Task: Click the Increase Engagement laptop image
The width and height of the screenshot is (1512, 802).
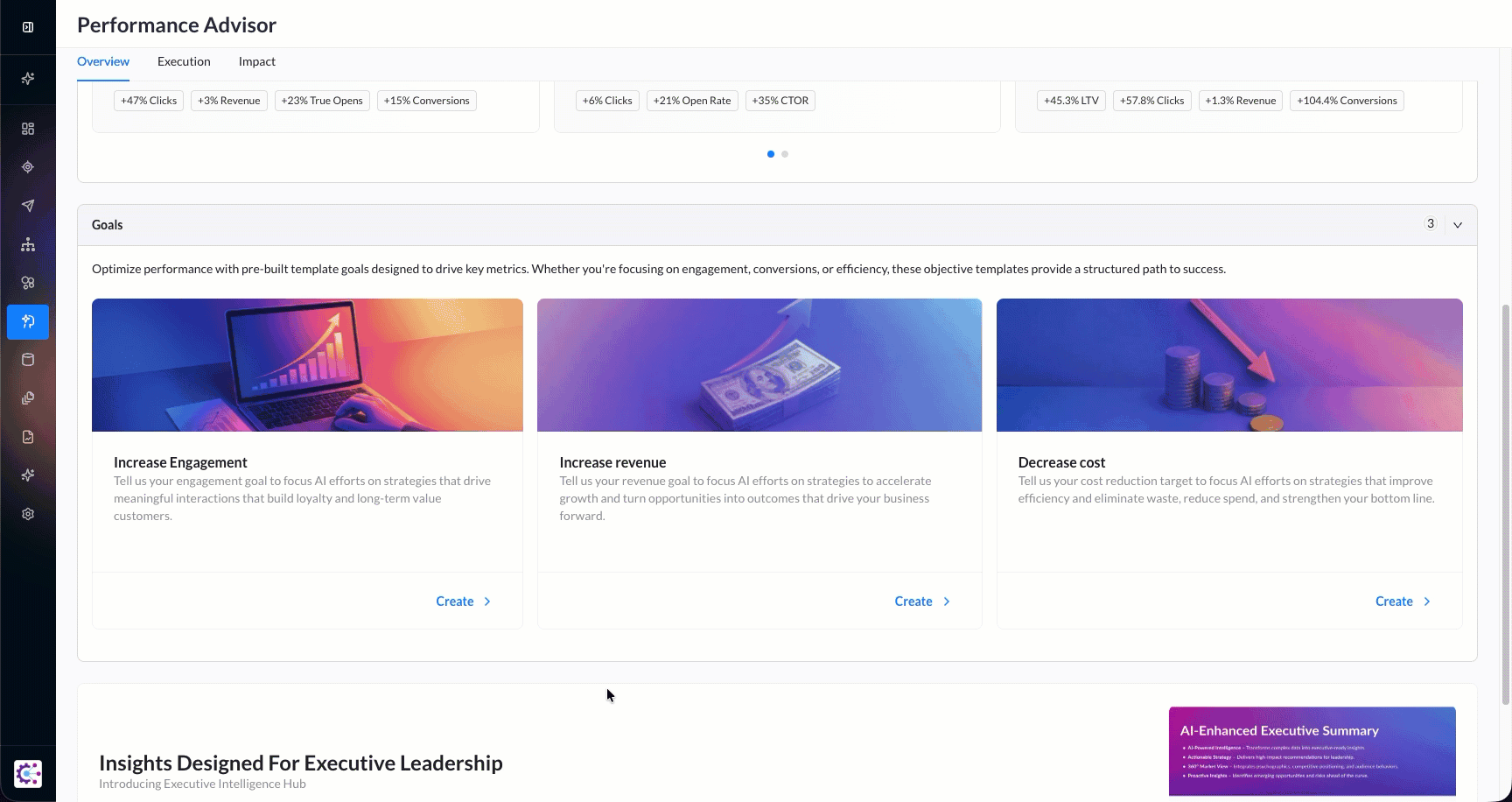Action: click(307, 365)
